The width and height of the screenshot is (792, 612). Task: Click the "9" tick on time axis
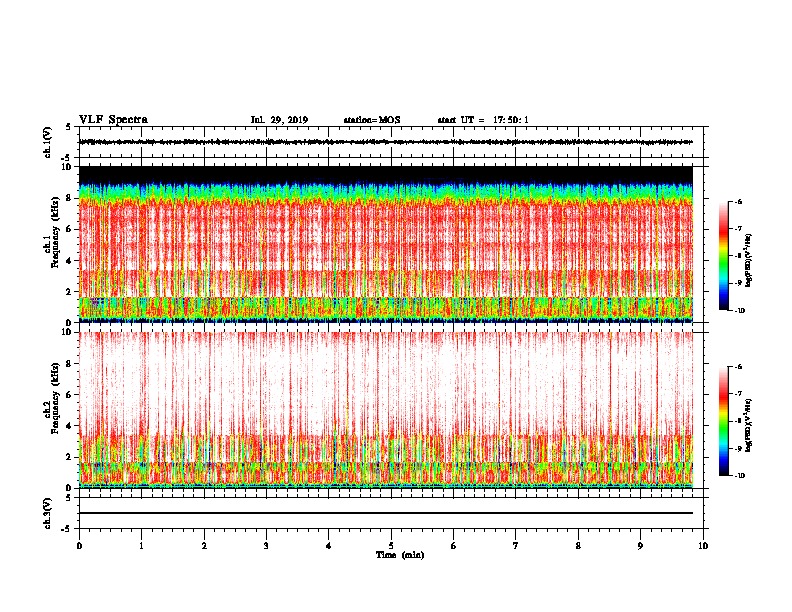pos(640,546)
